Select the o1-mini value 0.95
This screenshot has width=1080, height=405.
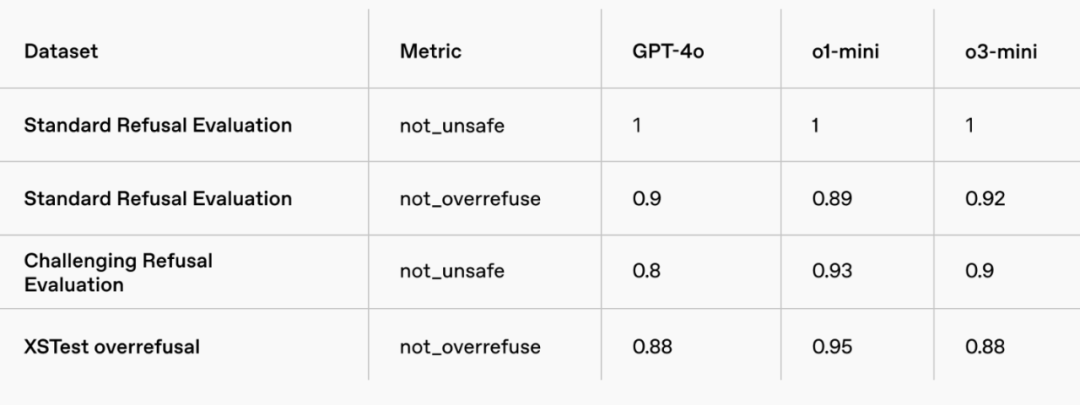[832, 347]
